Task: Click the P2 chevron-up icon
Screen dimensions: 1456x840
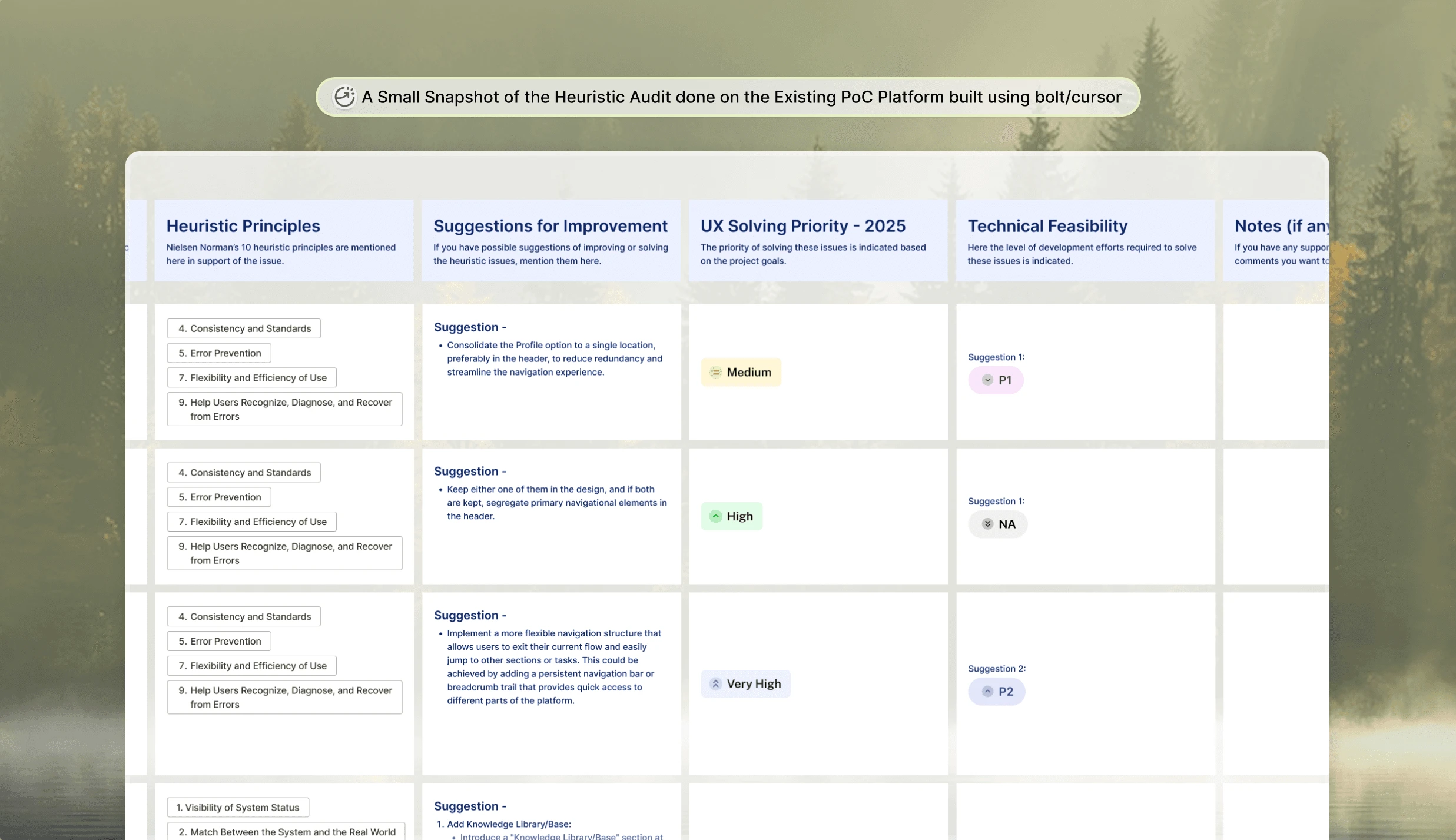Action: click(x=987, y=692)
